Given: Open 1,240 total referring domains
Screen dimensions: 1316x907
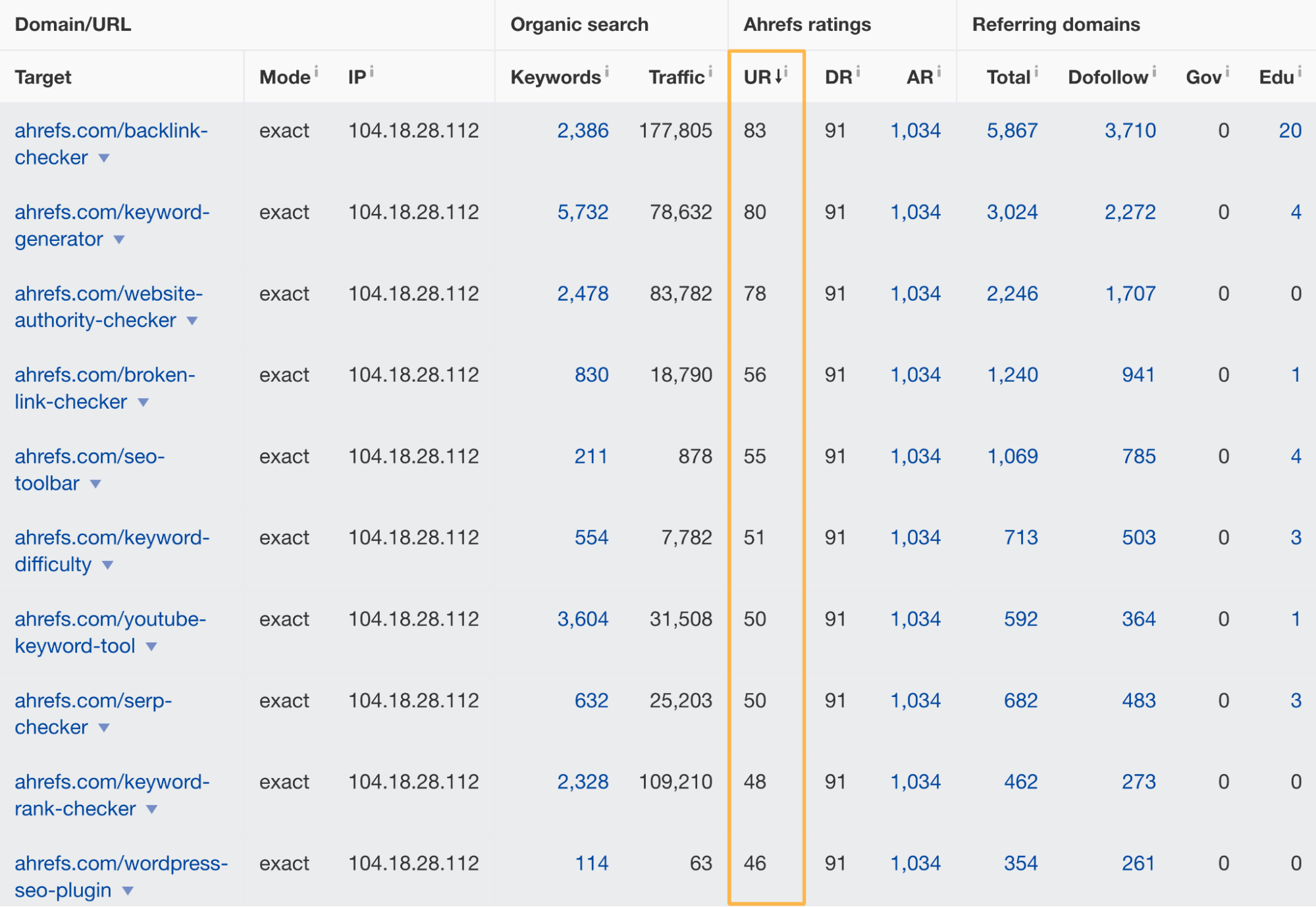Looking at the screenshot, I should [x=1012, y=375].
